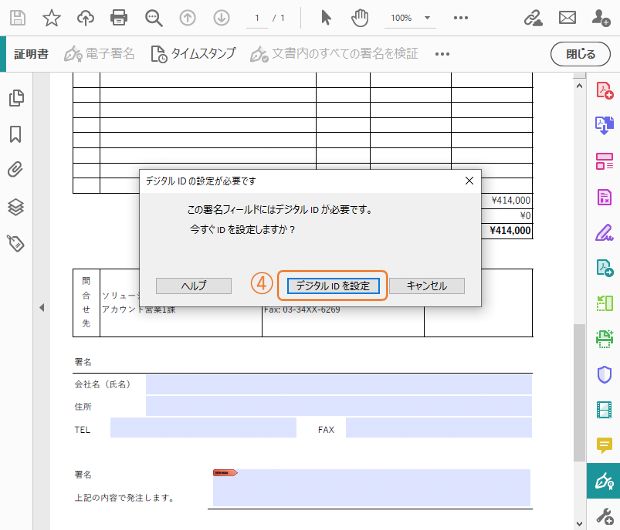Click the ¥0 value cell
The width and height of the screenshot is (620, 530).
point(525,216)
